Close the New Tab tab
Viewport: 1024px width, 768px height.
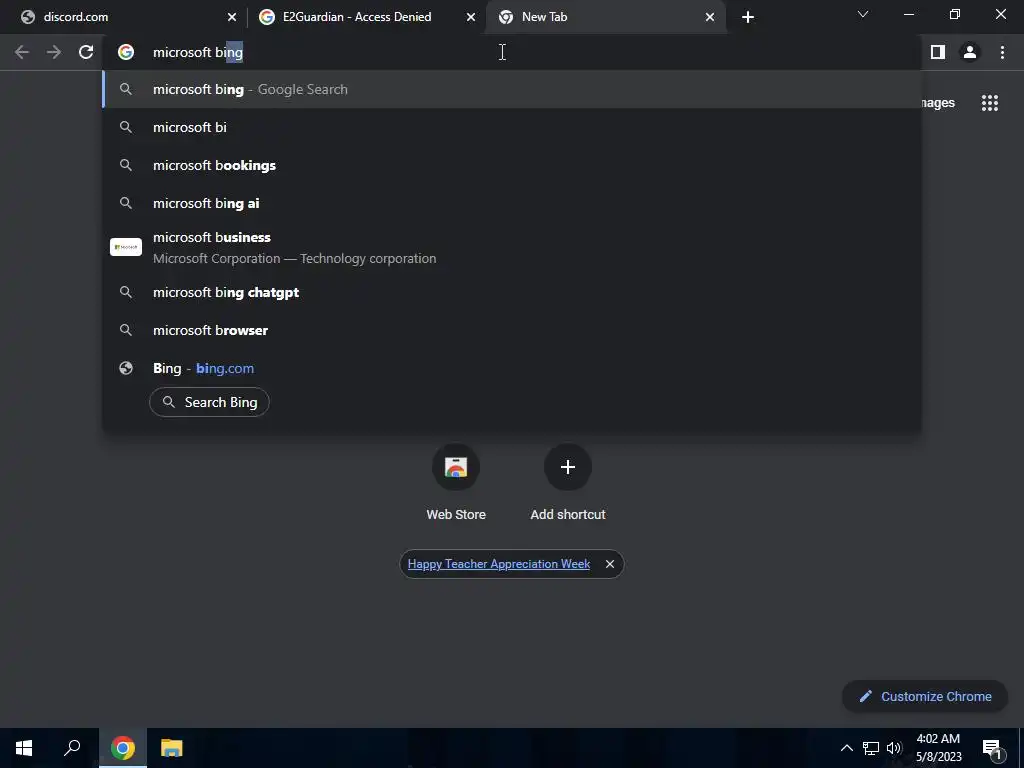(710, 17)
